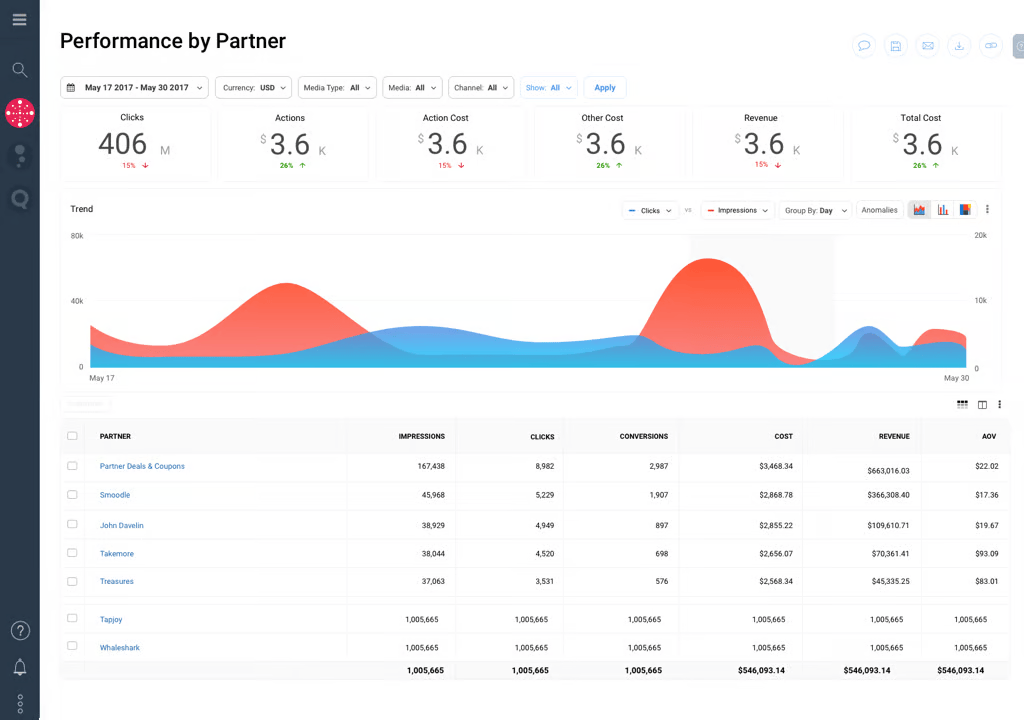Screen dimensions: 1024x720
Task: Click the Anomalies button
Action: 879,210
